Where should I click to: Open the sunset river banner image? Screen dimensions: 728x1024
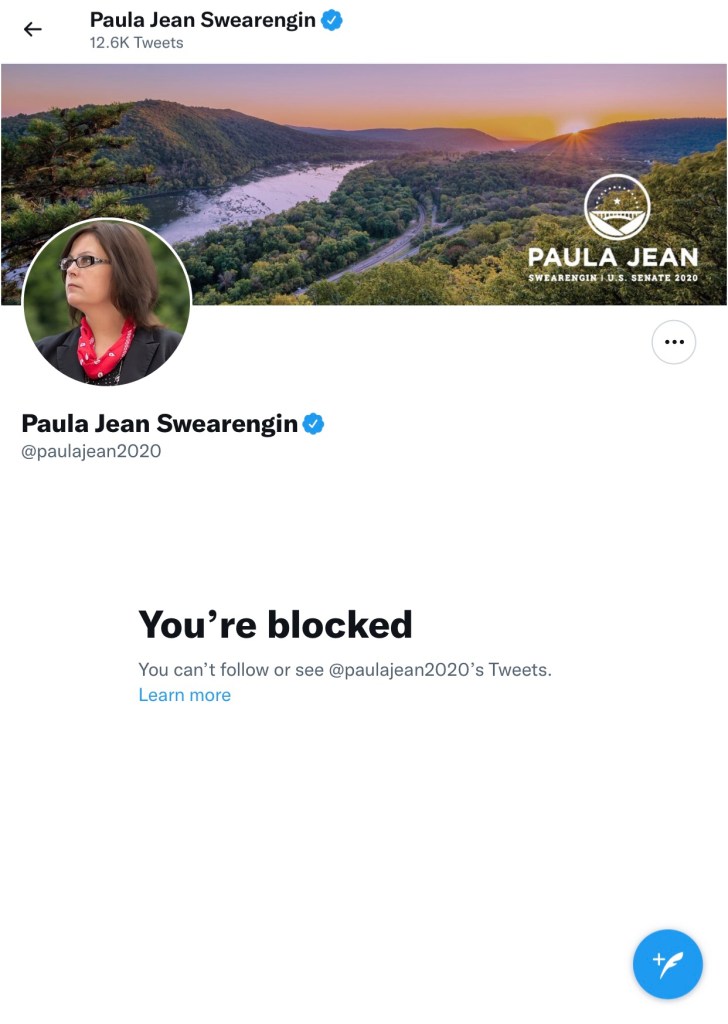pyautogui.click(x=364, y=184)
